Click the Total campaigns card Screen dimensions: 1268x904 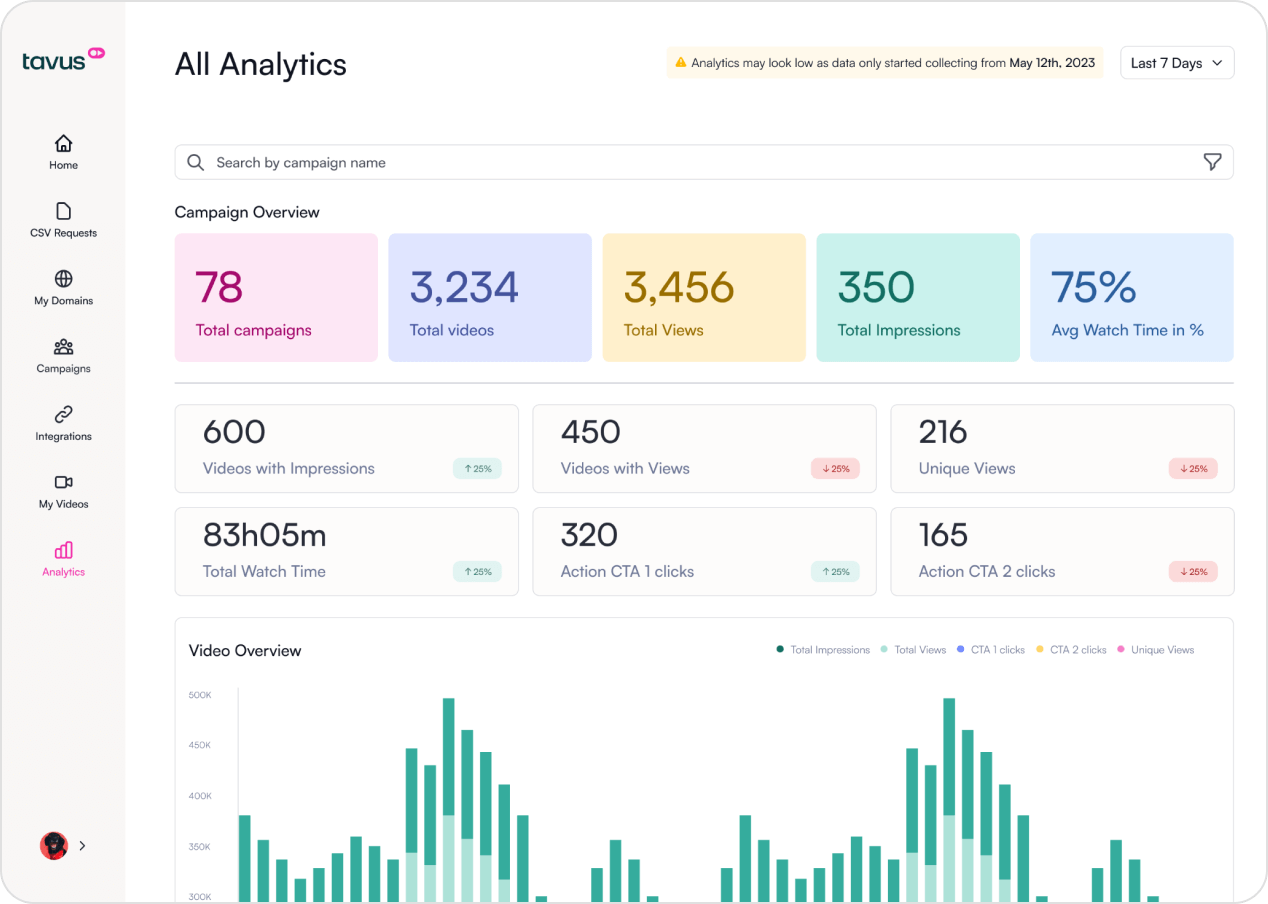(276, 298)
